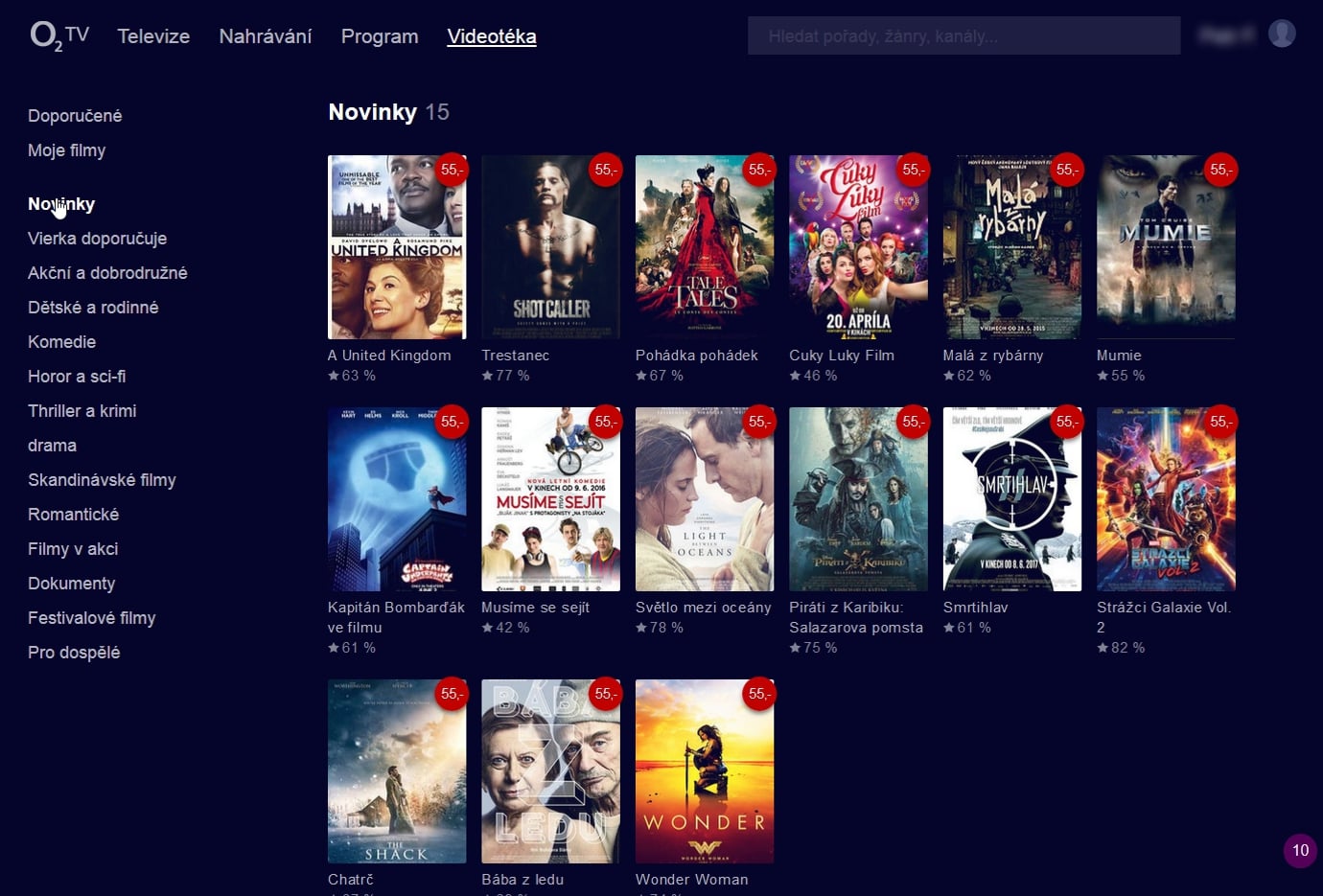
Task: Select Novinky category in the sidebar
Action: tap(61, 204)
